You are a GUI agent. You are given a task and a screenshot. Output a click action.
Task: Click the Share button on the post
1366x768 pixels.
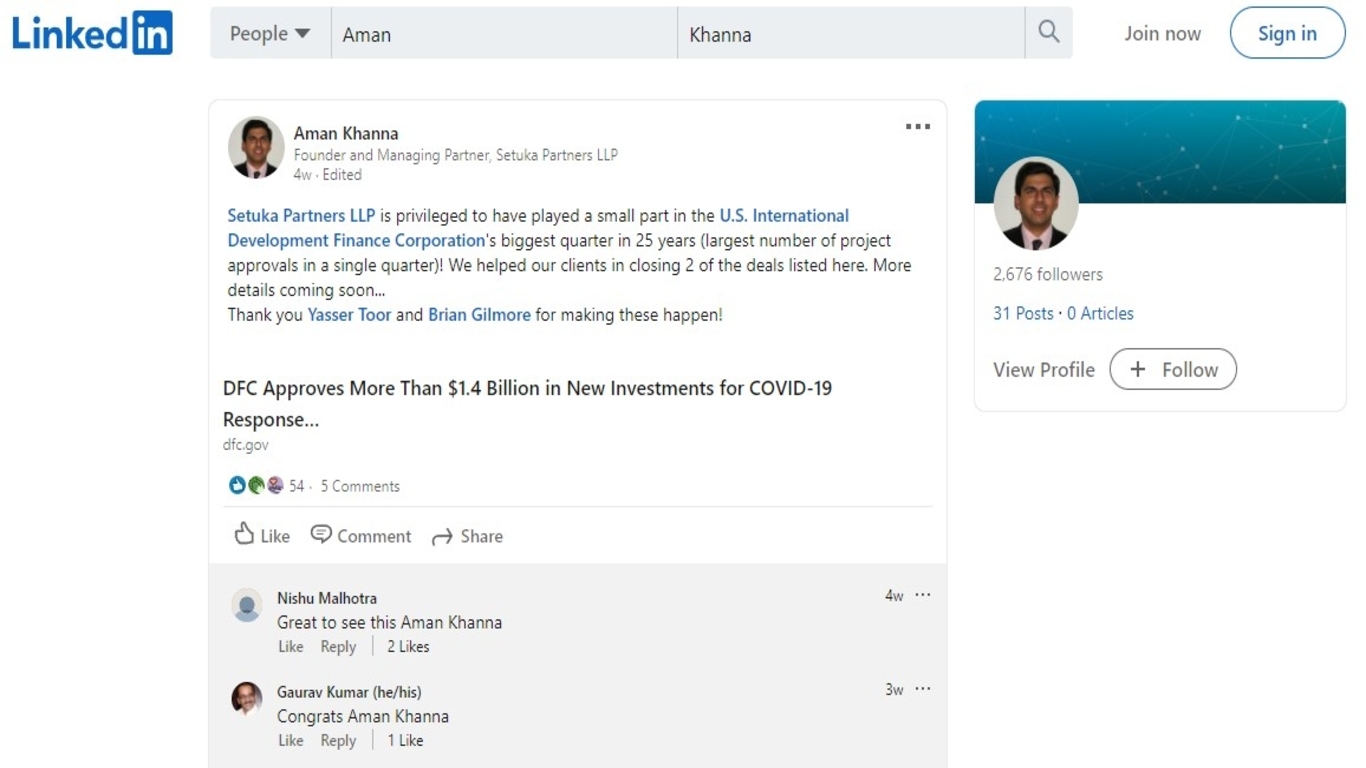point(467,536)
